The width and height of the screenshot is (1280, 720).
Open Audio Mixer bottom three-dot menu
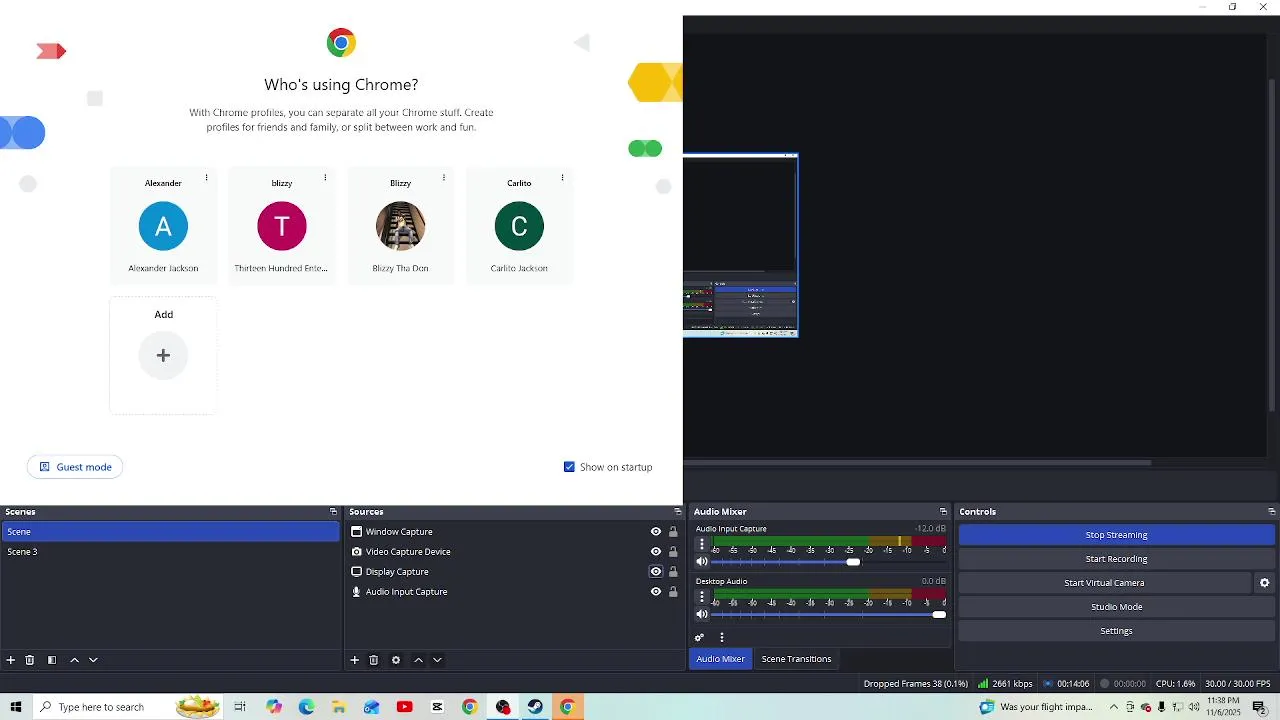pyautogui.click(x=722, y=637)
